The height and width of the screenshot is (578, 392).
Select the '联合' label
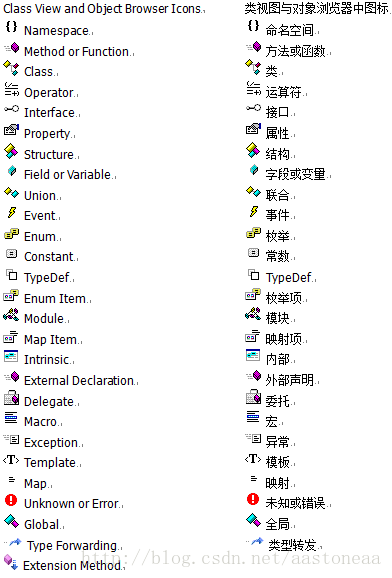coord(277,195)
